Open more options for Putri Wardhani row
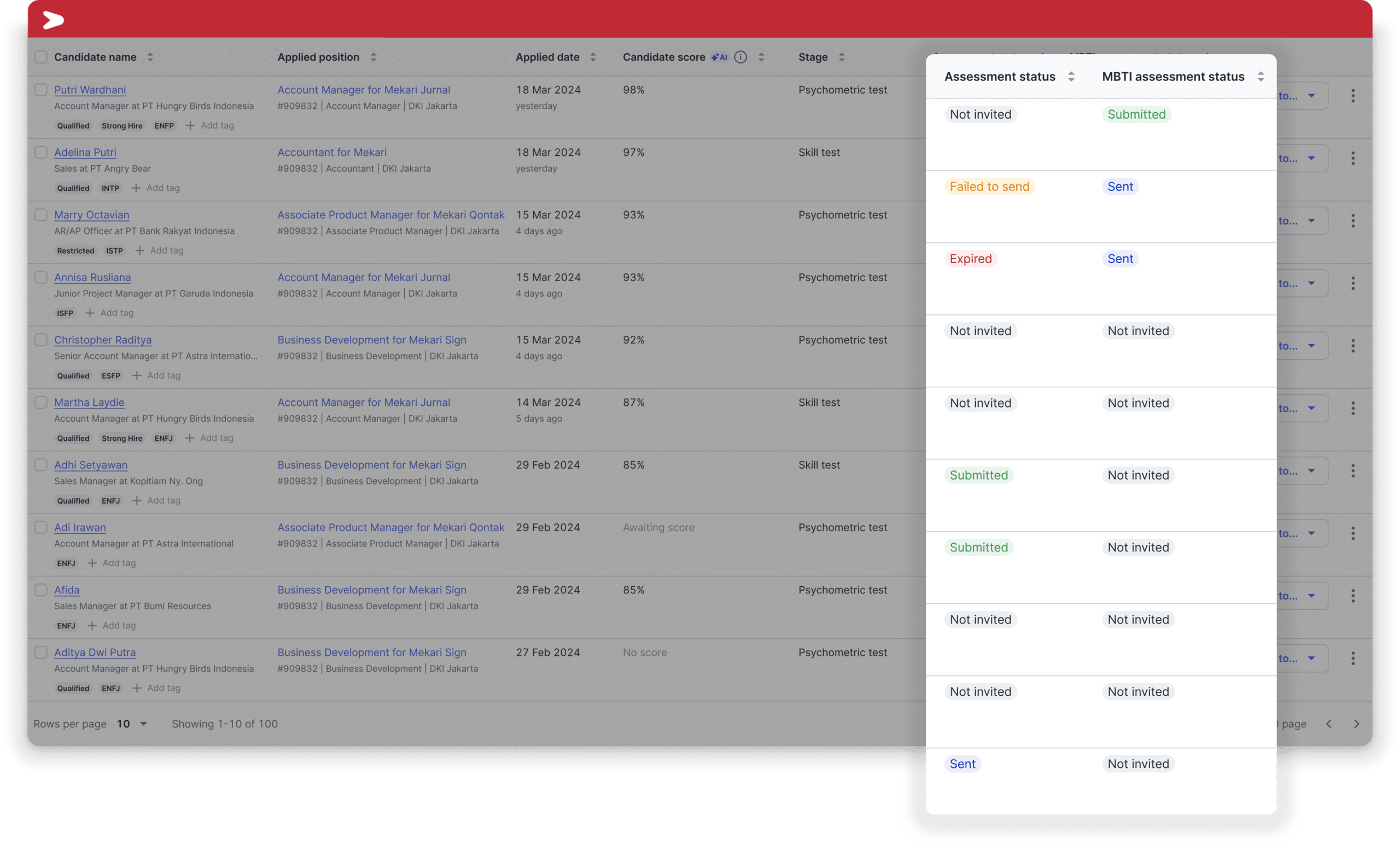Viewport: 1400px width, 845px height. (1353, 96)
